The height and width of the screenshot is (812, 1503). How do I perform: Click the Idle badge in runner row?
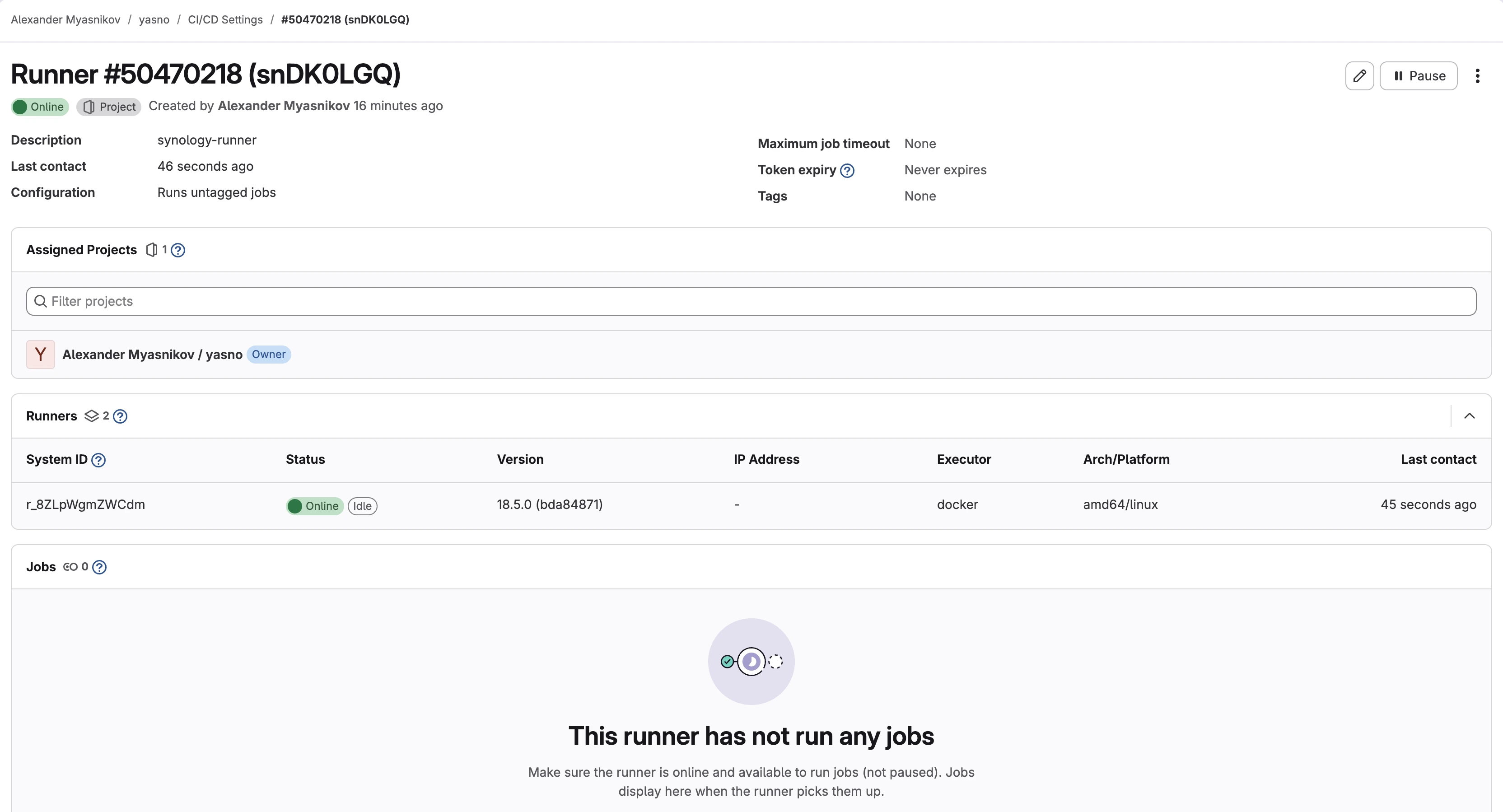click(x=362, y=506)
